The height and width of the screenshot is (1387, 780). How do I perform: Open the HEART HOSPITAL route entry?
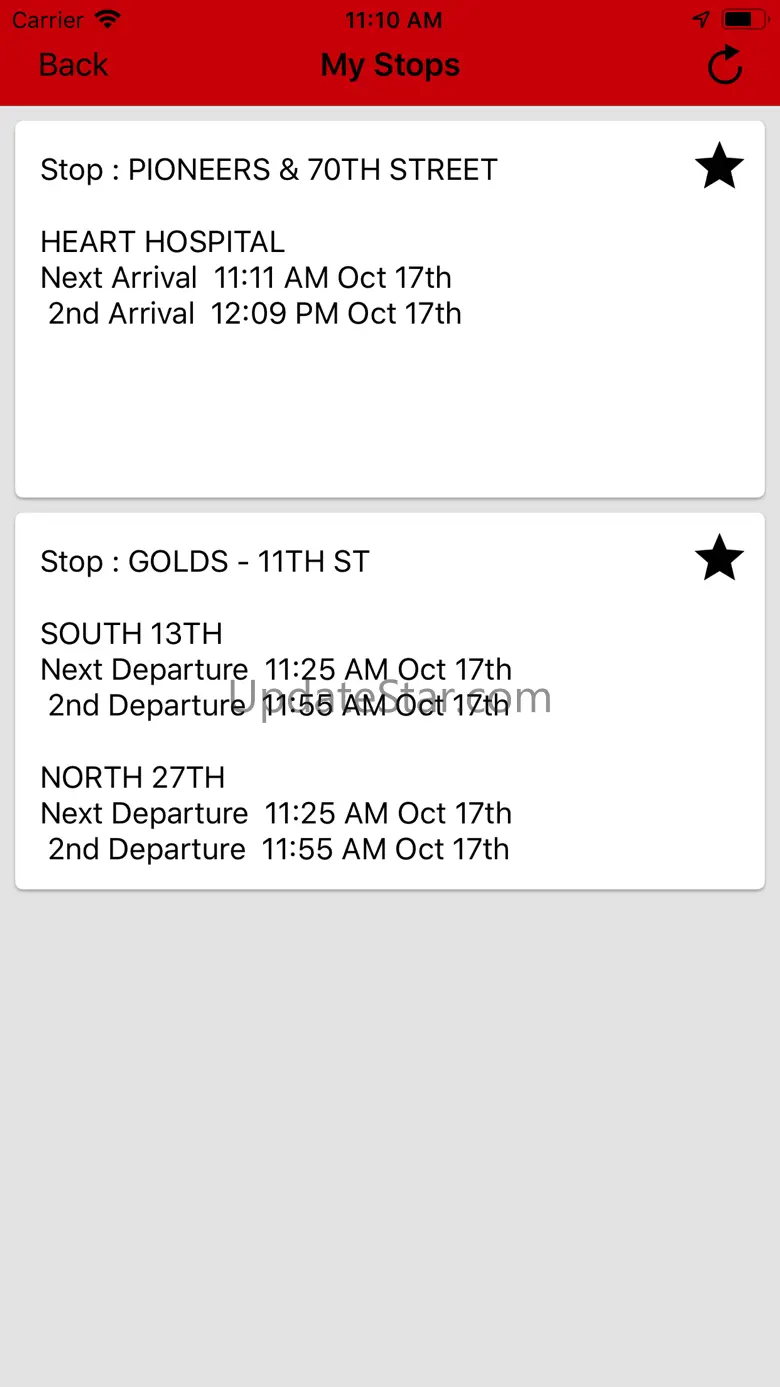click(163, 242)
